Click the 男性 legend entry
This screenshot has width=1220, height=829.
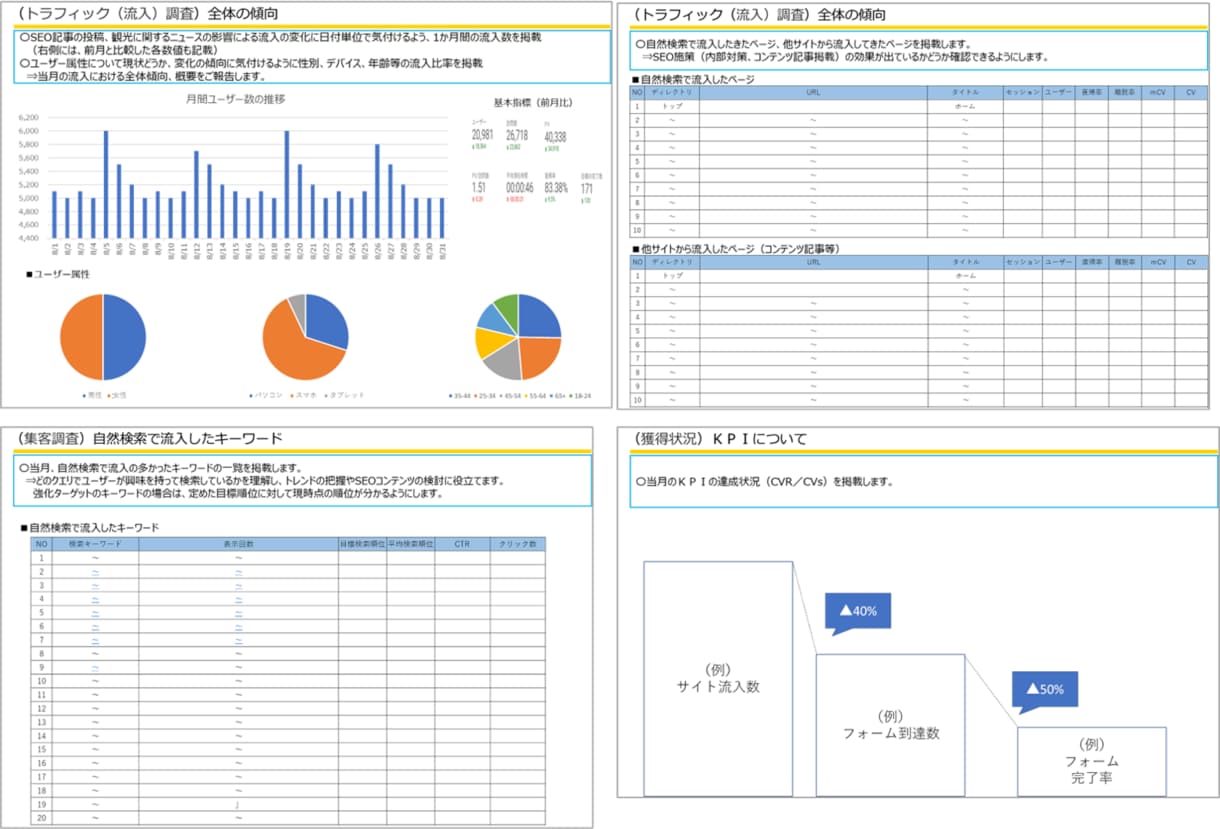tap(92, 396)
